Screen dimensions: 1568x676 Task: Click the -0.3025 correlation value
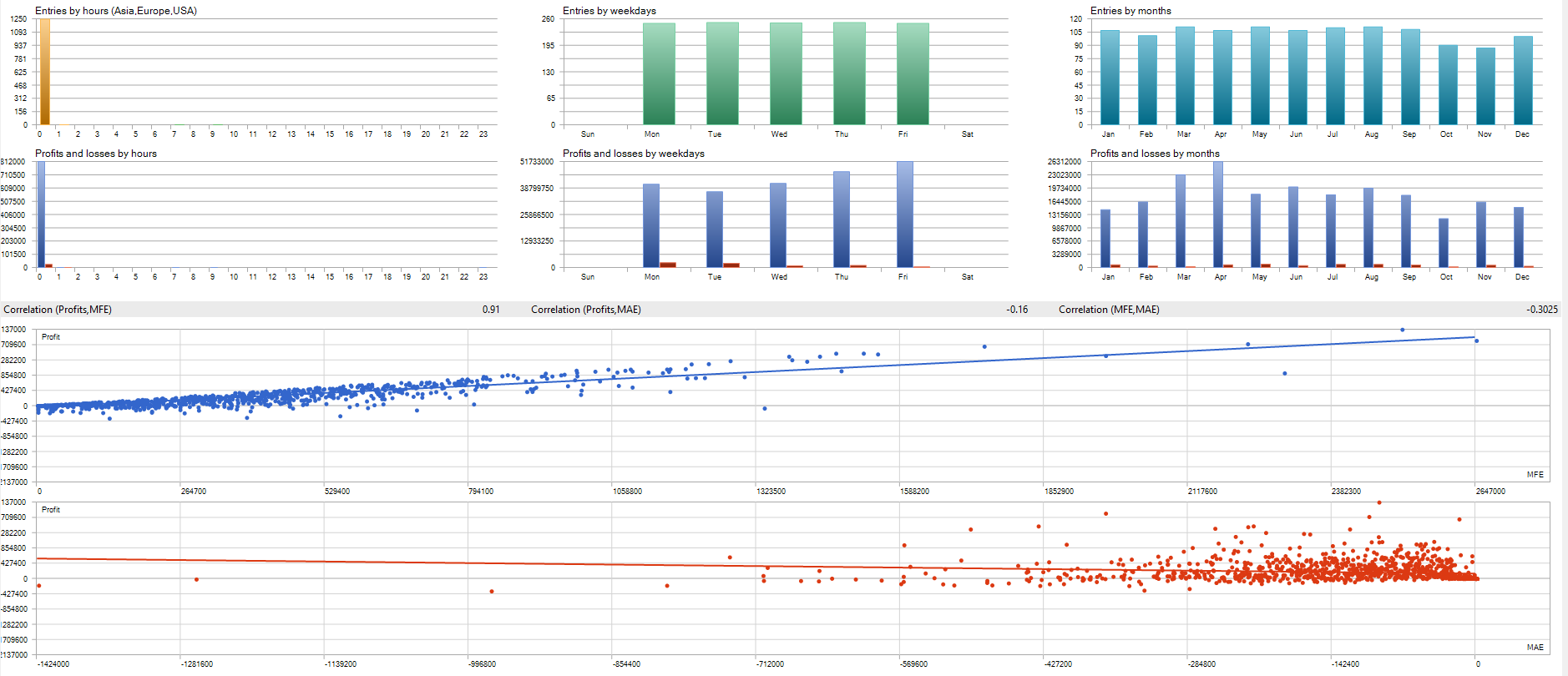[1542, 310]
